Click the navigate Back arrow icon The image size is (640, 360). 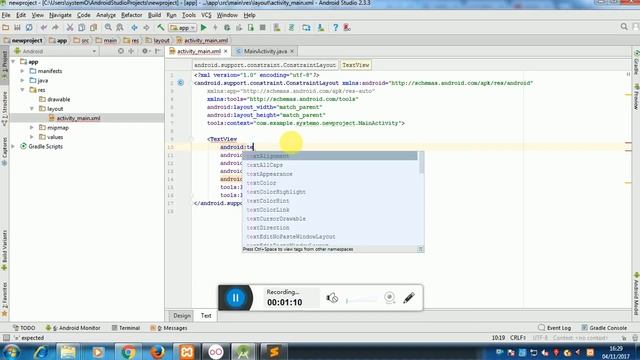[134, 28]
